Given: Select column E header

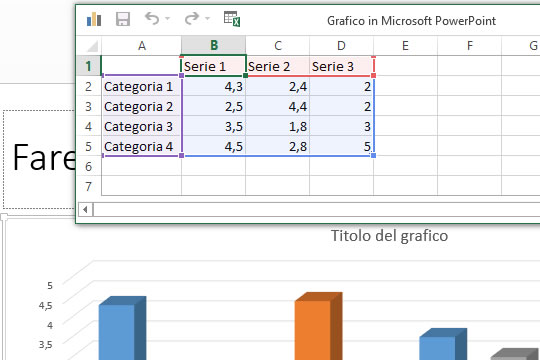Looking at the screenshot, I should click(x=405, y=45).
